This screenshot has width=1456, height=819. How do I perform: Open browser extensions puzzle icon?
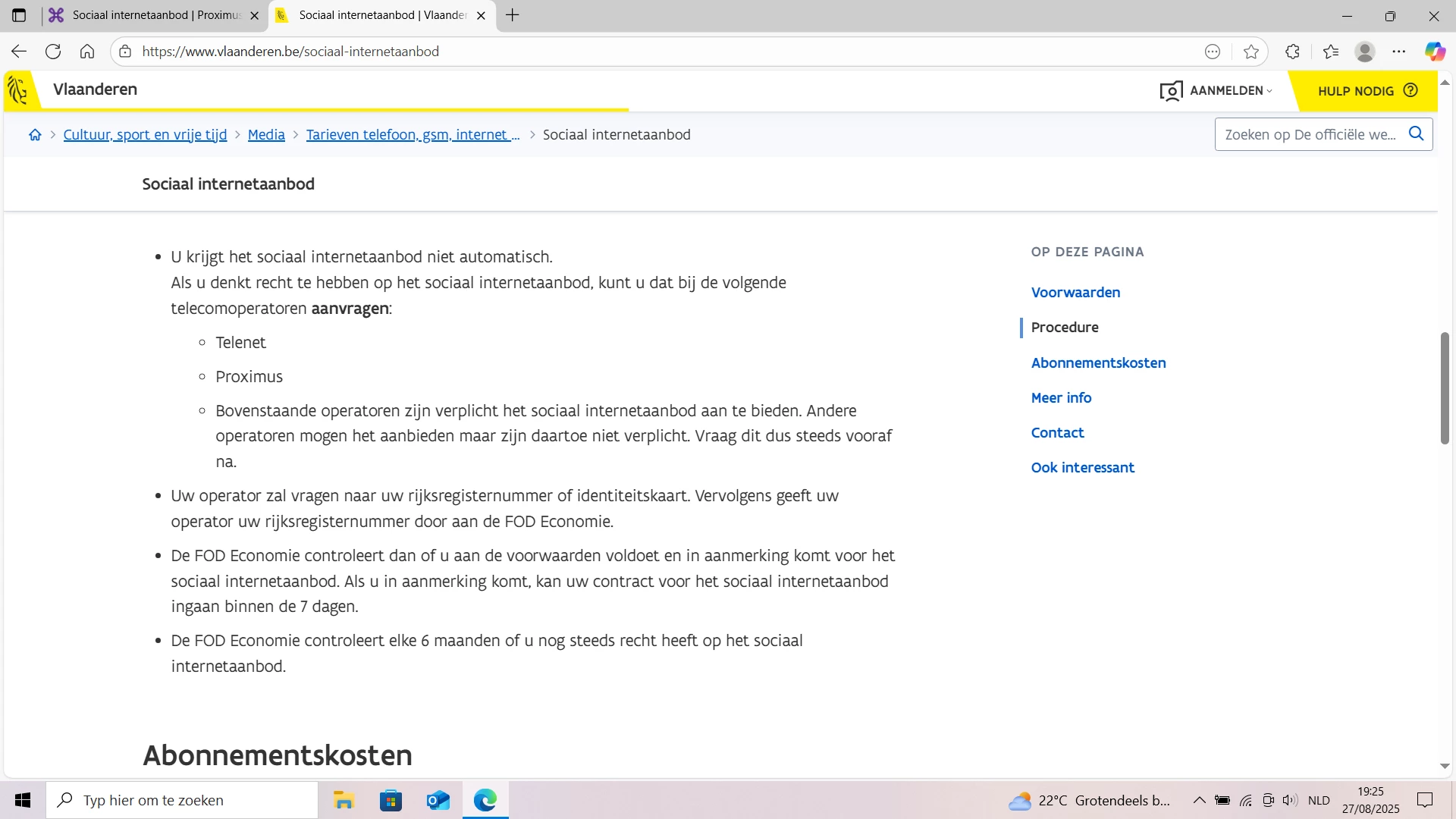click(1293, 52)
